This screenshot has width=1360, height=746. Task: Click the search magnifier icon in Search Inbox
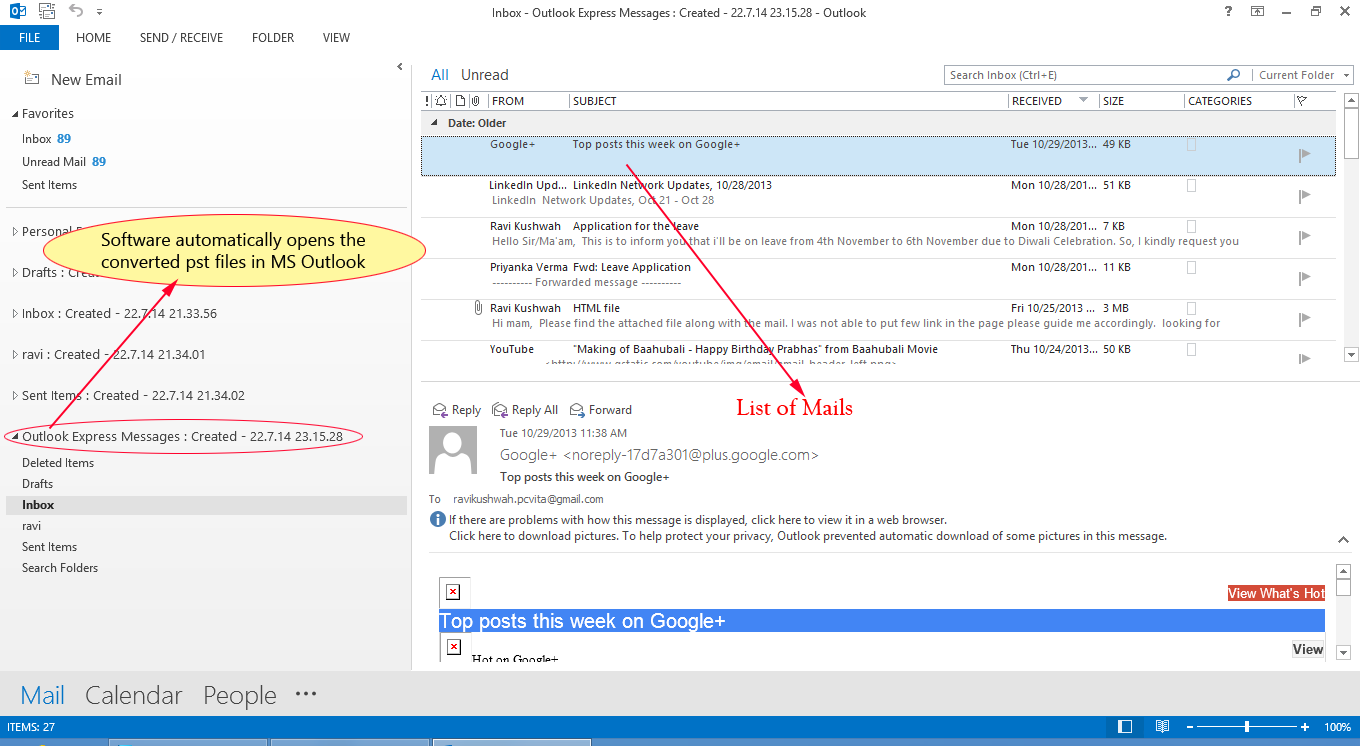click(x=1233, y=75)
